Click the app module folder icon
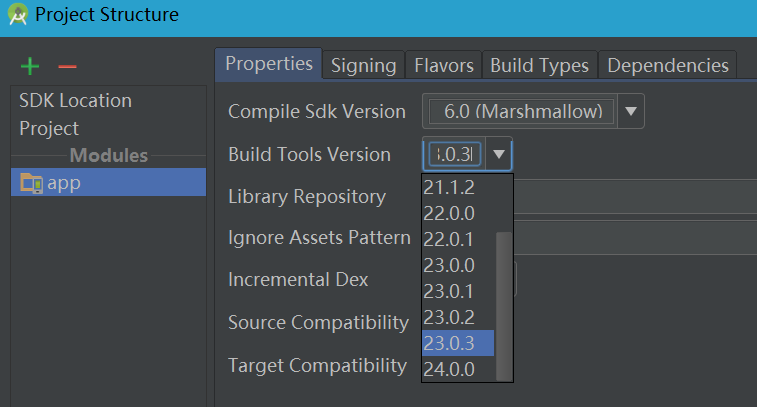The width and height of the screenshot is (757, 407). point(31,183)
